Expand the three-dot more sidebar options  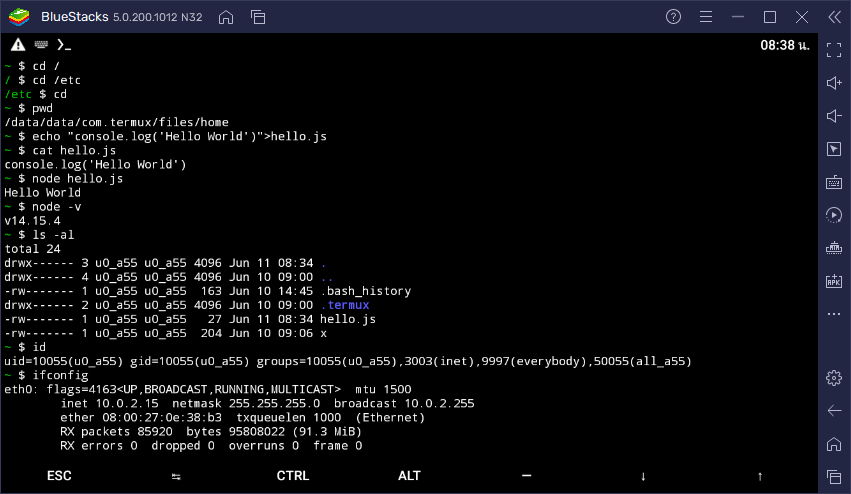coord(834,313)
